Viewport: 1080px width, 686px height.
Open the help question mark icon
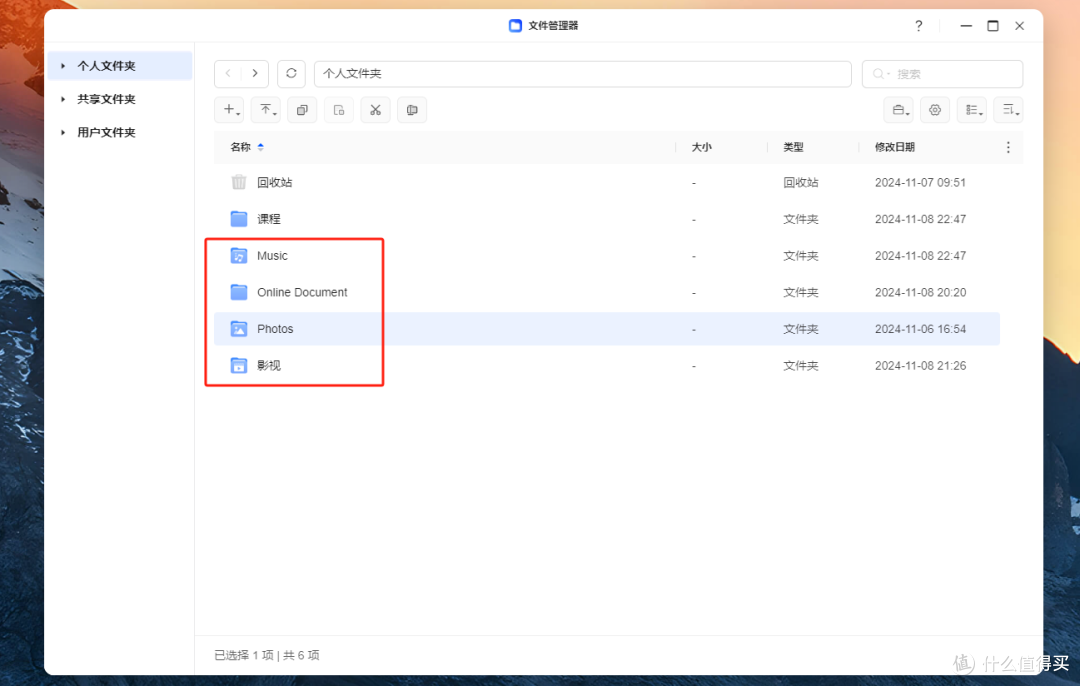[918, 25]
